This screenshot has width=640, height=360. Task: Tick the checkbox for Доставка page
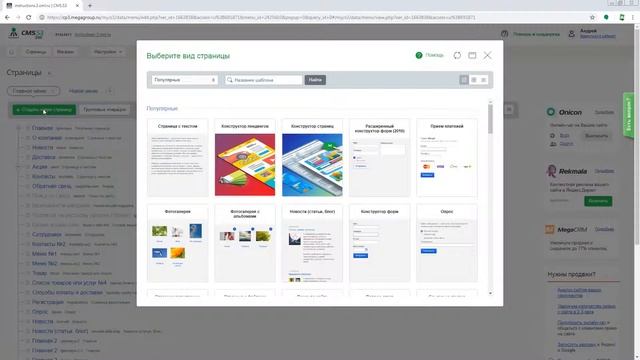click(x=28, y=157)
